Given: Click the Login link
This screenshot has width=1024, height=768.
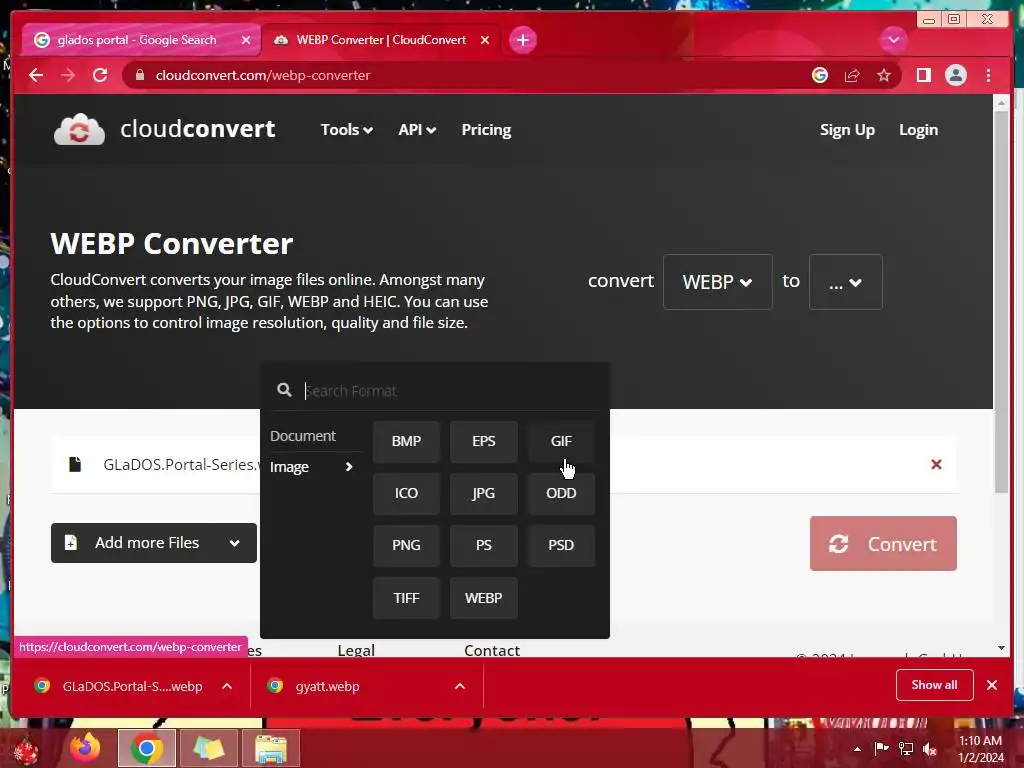Looking at the screenshot, I should (x=918, y=130).
